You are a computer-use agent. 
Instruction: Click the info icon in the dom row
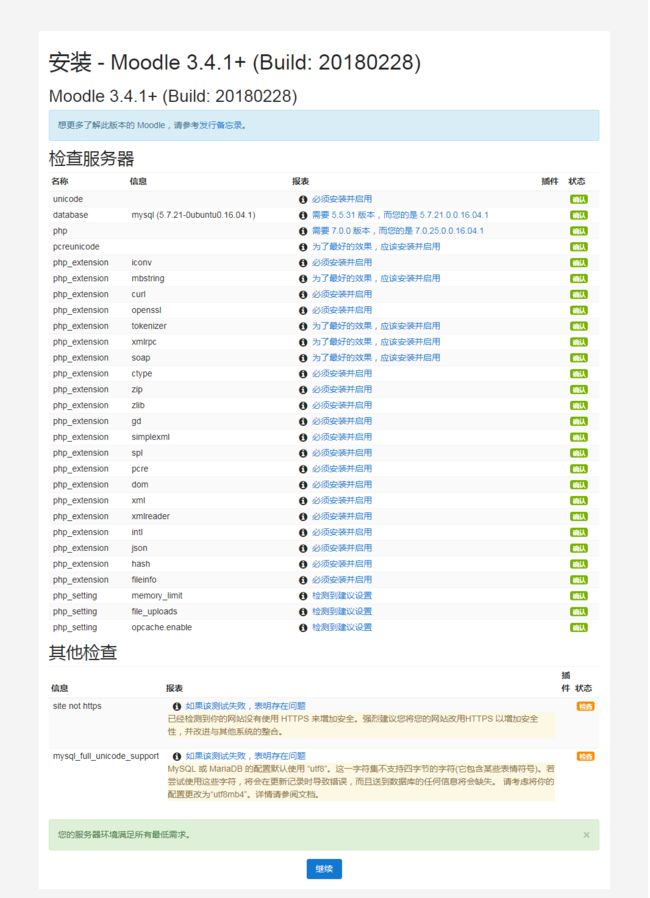coord(303,485)
